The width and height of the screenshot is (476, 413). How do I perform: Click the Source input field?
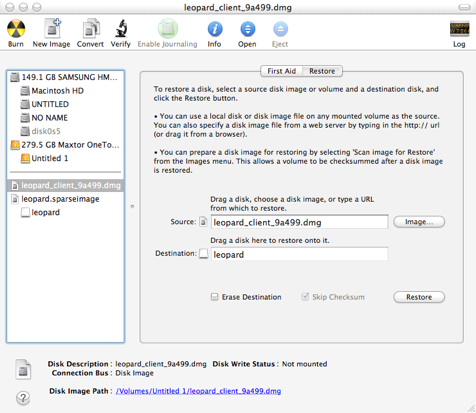pyautogui.click(x=299, y=222)
